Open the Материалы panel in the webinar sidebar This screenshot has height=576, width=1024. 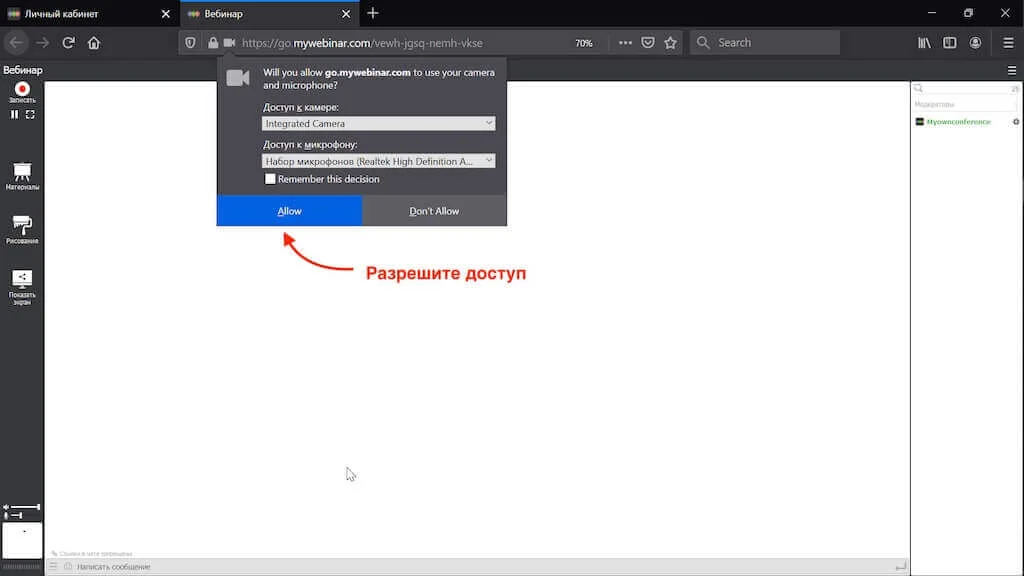(22, 172)
